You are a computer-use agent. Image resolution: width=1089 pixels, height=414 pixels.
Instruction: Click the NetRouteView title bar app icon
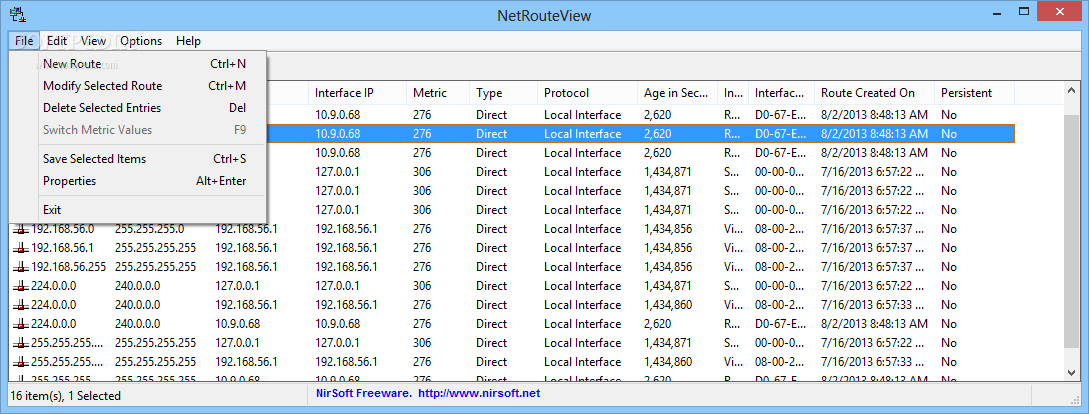pyautogui.click(x=17, y=13)
